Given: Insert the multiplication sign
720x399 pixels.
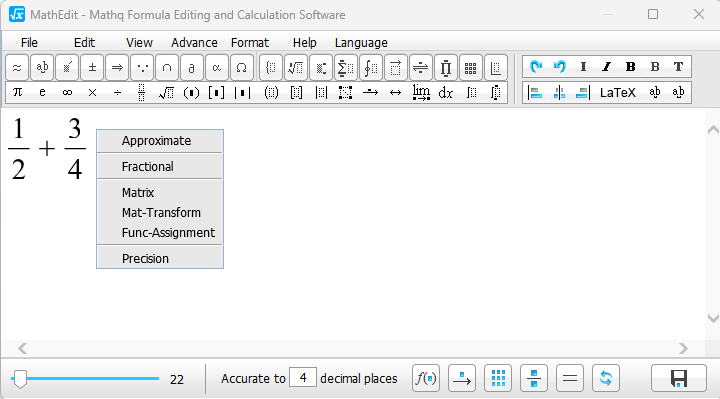Looking at the screenshot, I should point(92,92).
